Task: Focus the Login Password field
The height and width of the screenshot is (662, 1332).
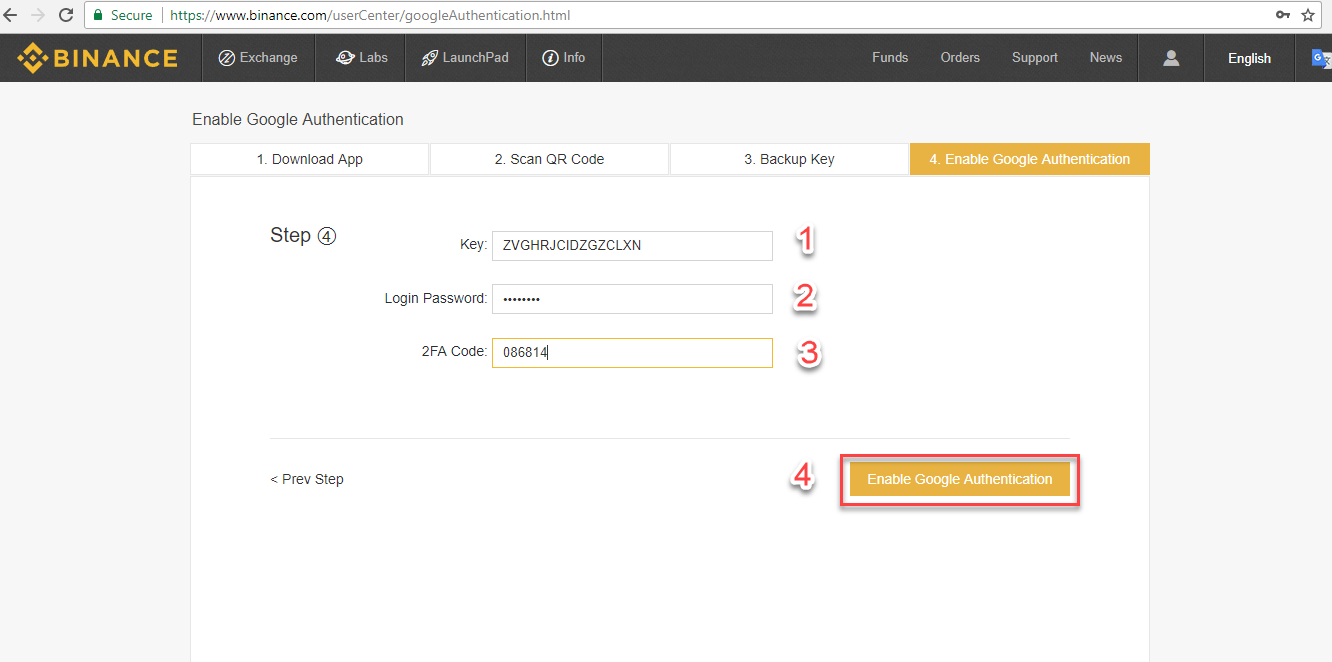Action: point(632,299)
